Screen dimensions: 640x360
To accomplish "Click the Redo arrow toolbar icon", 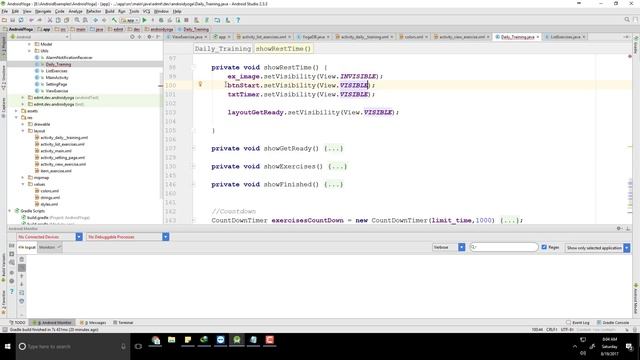I will point(40,20).
